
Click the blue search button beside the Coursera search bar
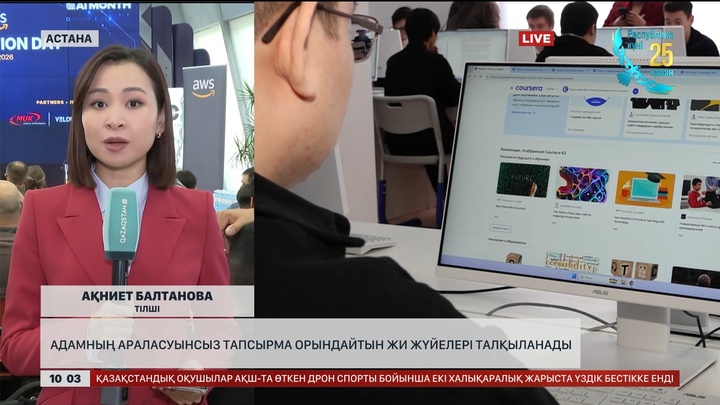coord(635,91)
